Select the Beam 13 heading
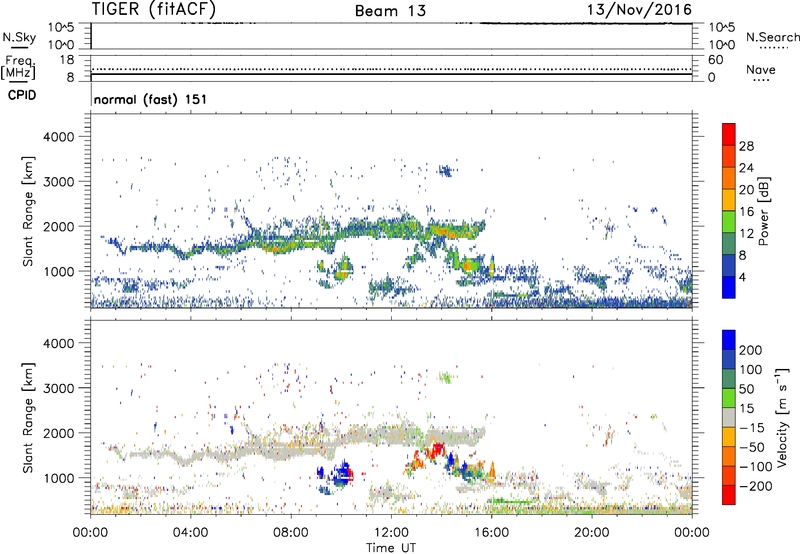This screenshot has width=800, height=554. point(390,11)
